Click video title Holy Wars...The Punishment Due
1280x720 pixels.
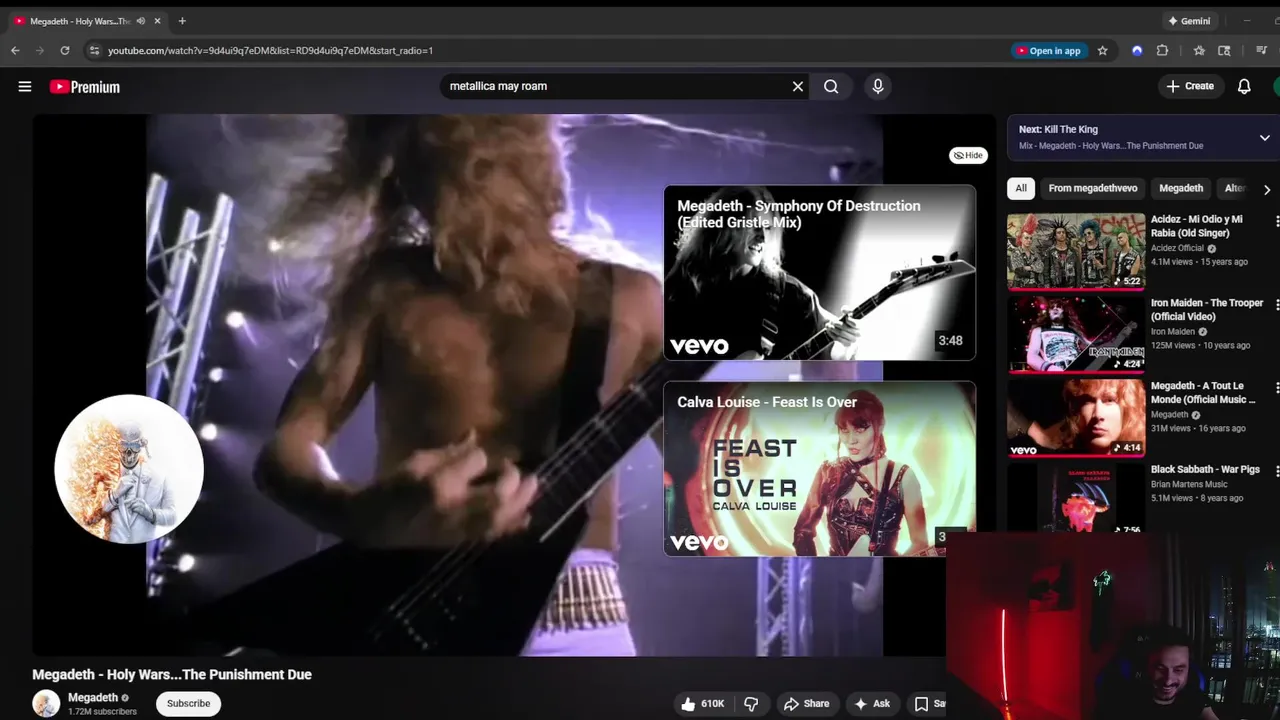click(x=172, y=675)
